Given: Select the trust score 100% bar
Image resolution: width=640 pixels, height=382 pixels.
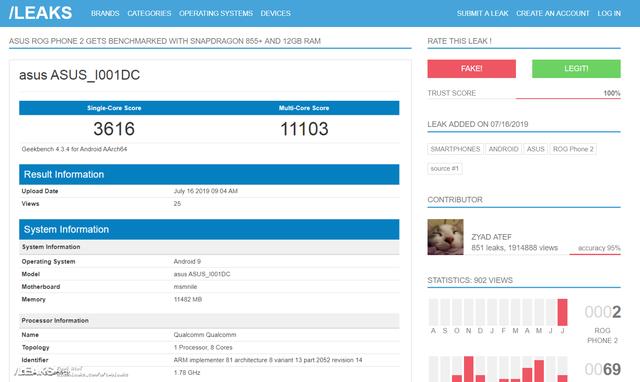Looking at the screenshot, I should pos(568,98).
